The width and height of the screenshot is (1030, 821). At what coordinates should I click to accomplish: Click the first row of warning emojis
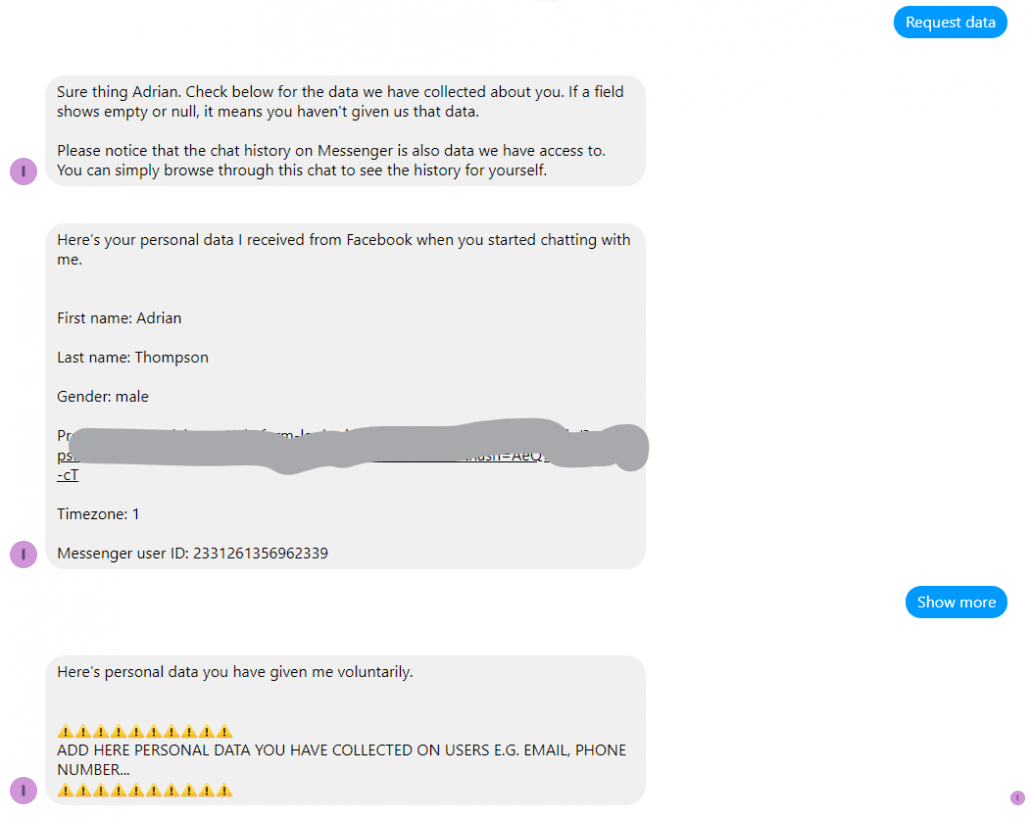[x=145, y=731]
